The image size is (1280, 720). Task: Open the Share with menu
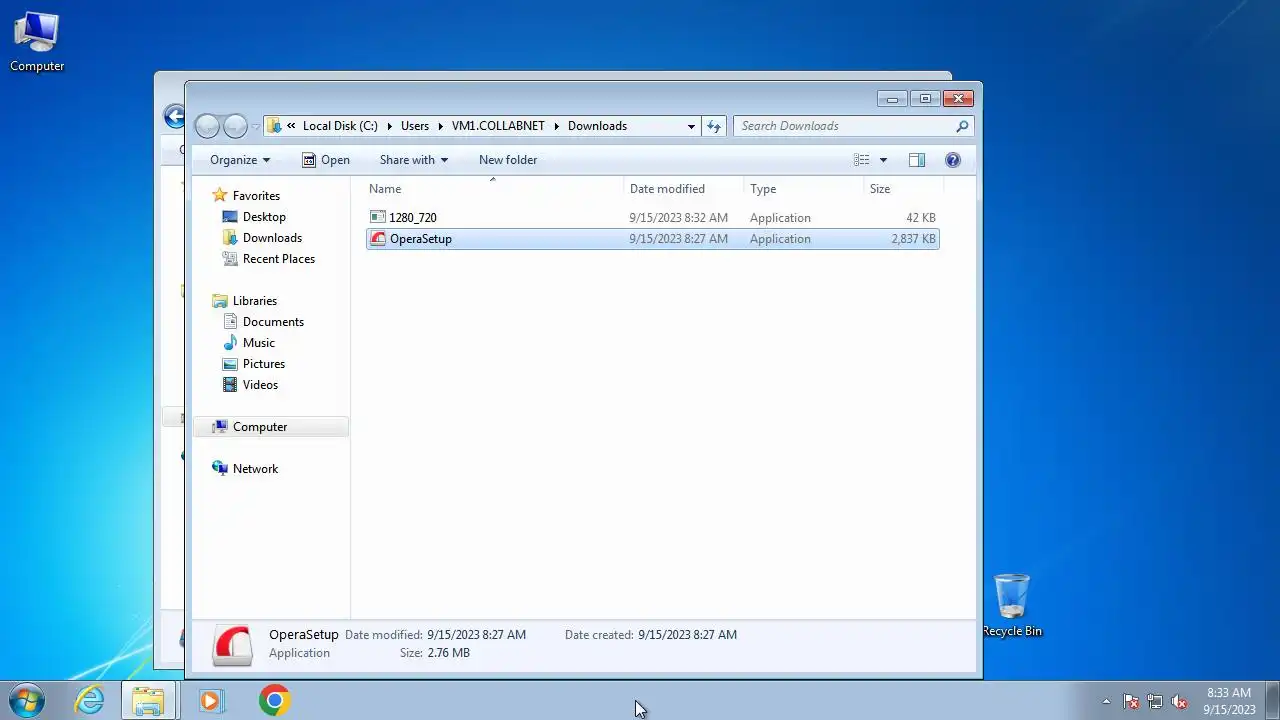414,160
